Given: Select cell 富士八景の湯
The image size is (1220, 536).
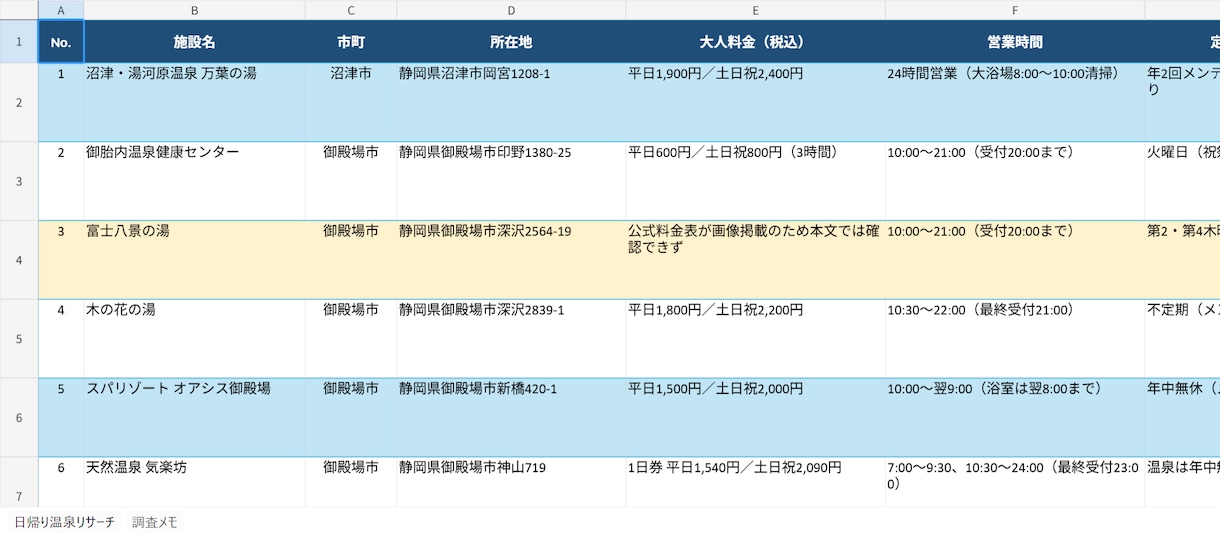Looking at the screenshot, I should [x=195, y=260].
